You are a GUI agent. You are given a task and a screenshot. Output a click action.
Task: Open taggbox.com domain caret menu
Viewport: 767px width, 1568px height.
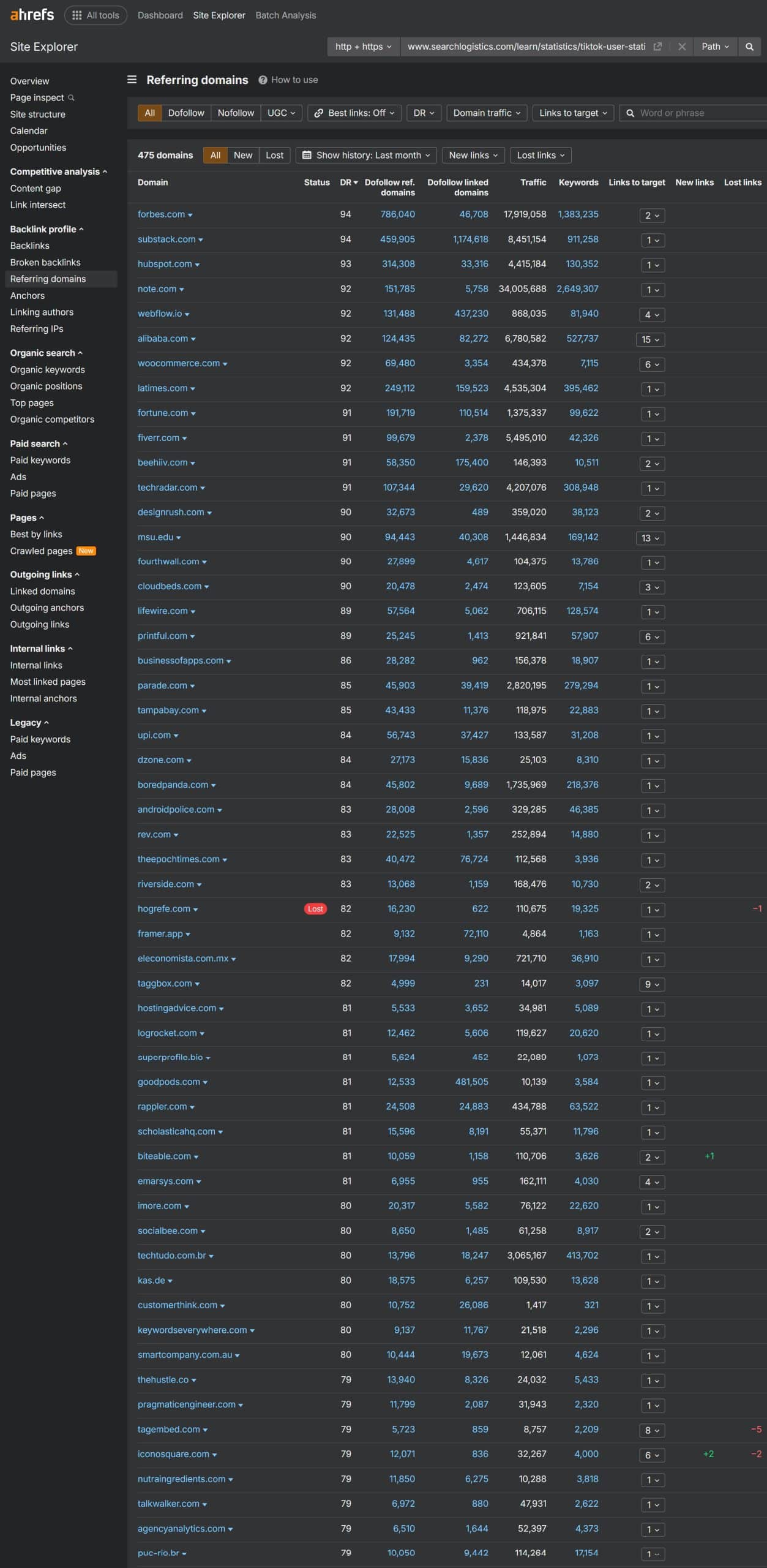pos(197,984)
